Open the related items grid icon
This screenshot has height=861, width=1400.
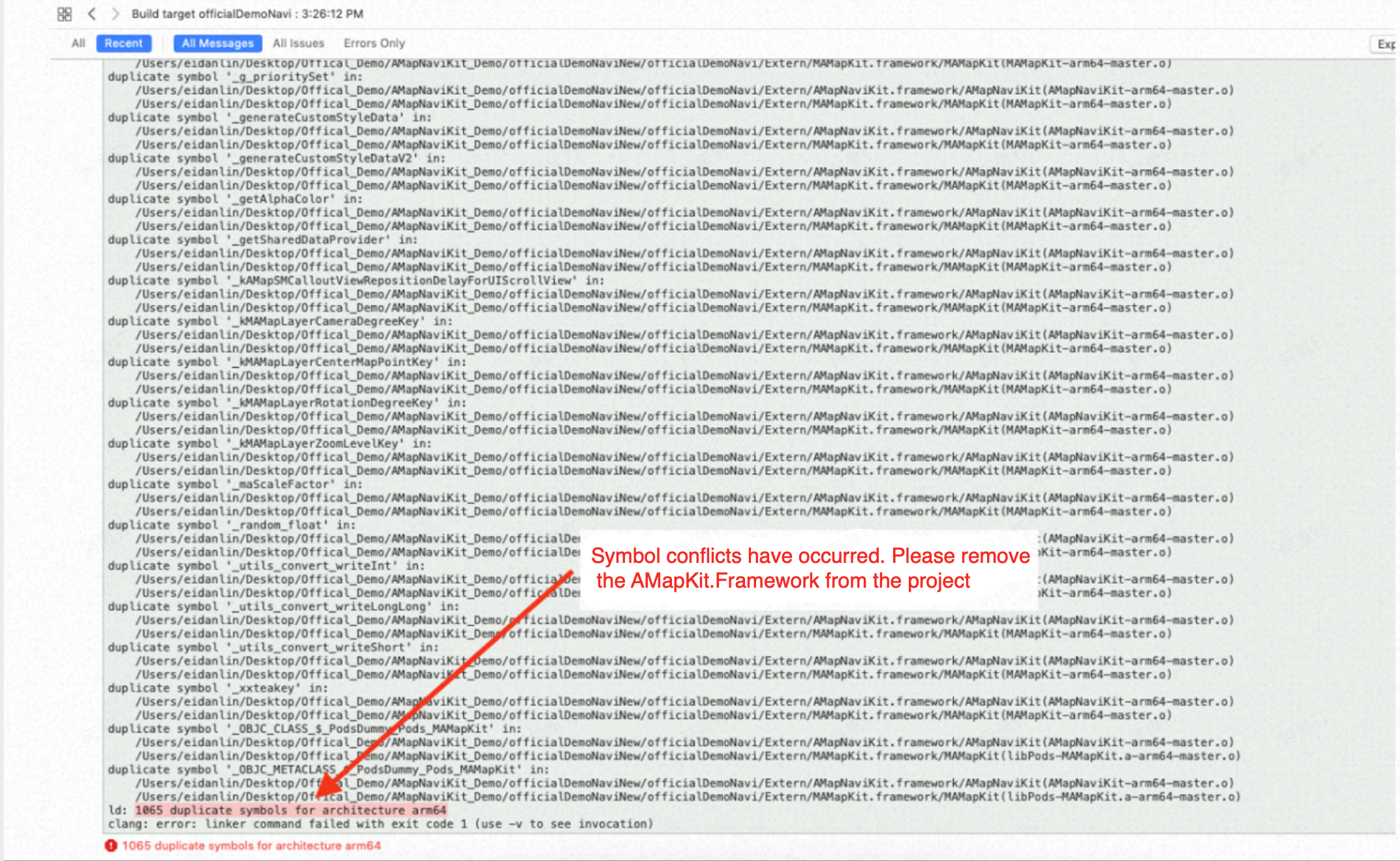(x=65, y=14)
